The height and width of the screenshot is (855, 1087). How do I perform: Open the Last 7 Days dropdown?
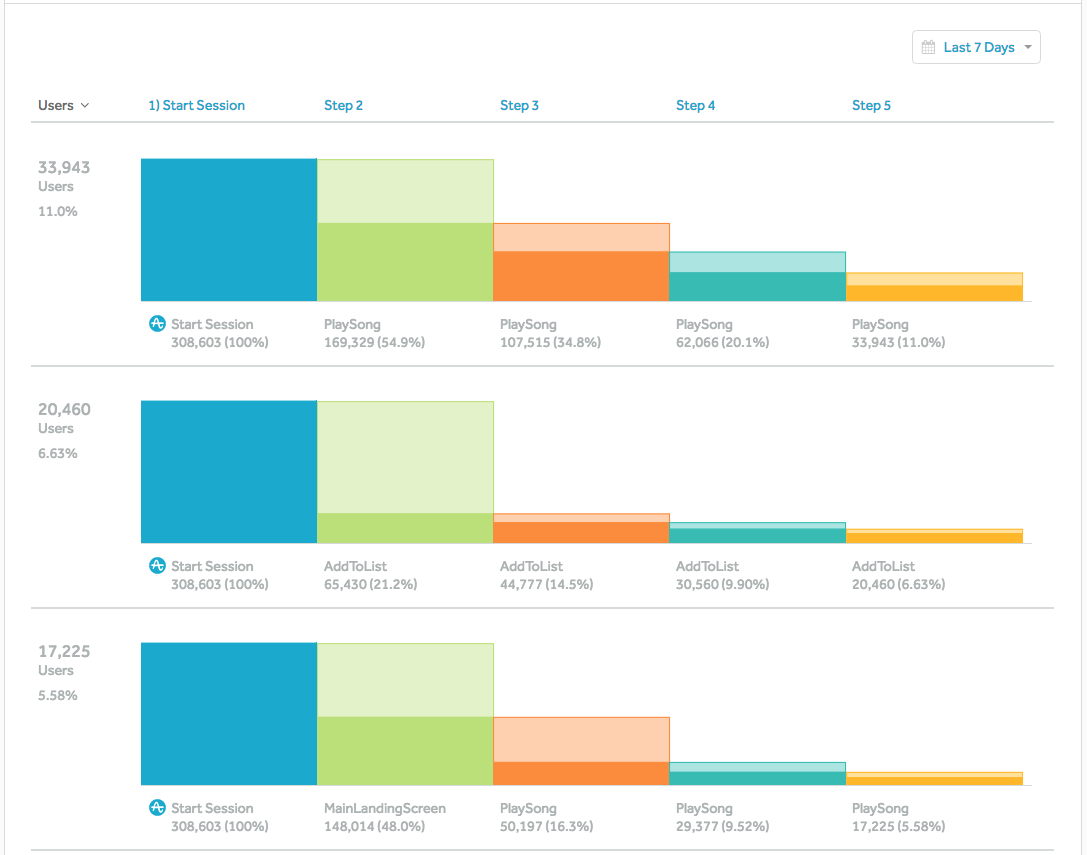click(x=976, y=47)
